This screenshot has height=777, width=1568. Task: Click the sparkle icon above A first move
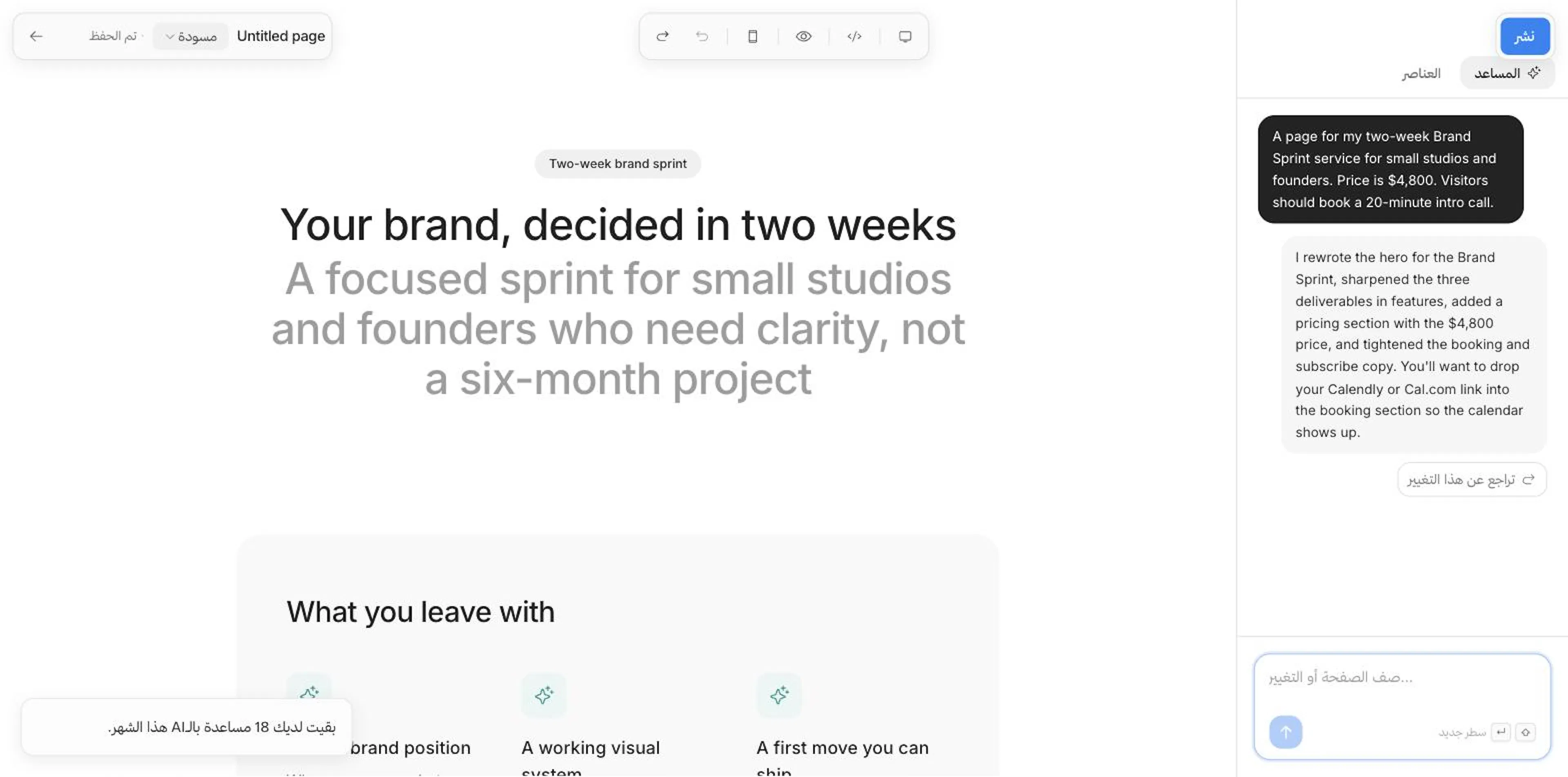[x=779, y=695]
